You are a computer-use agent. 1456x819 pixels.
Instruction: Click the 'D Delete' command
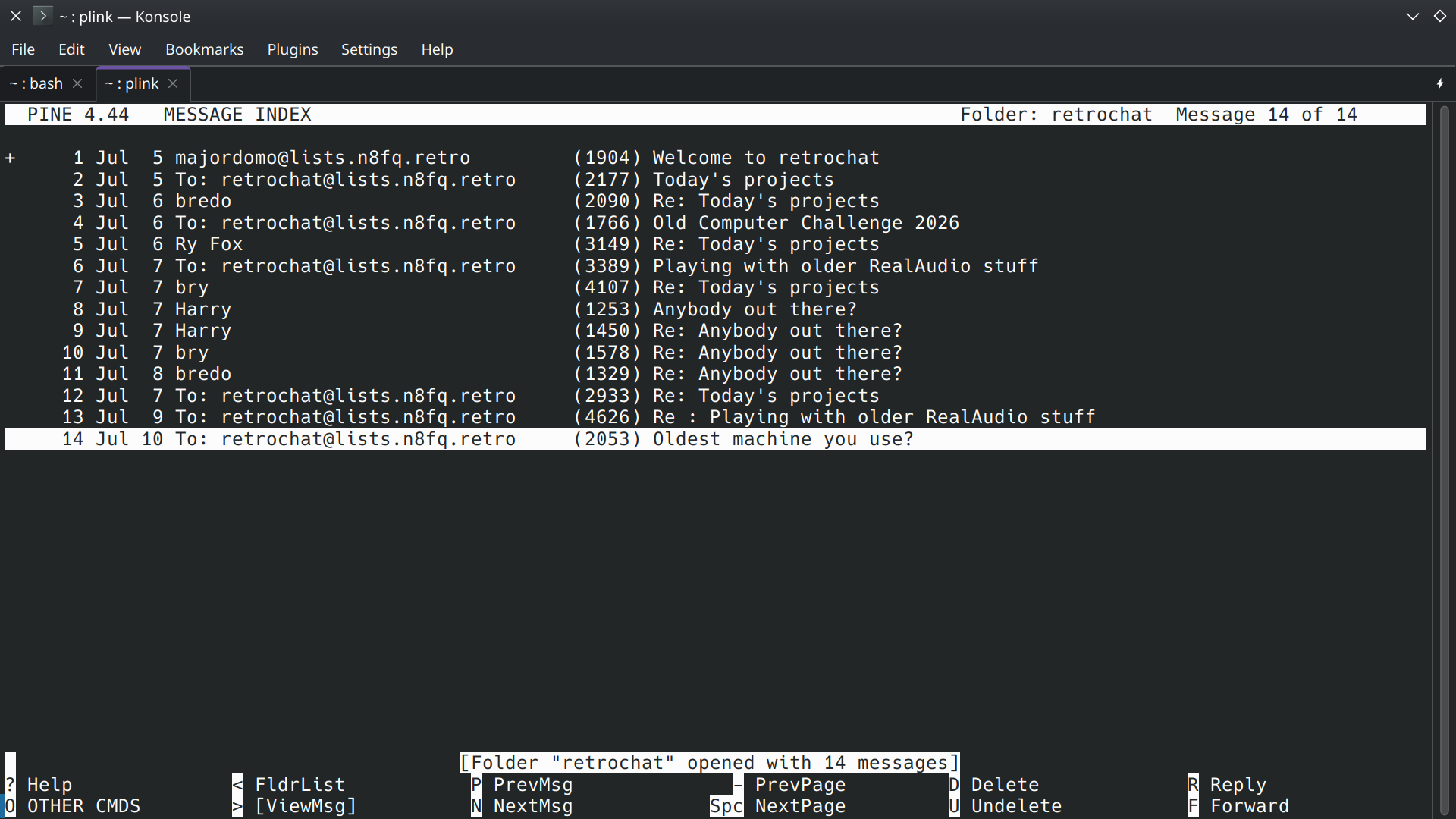click(994, 785)
